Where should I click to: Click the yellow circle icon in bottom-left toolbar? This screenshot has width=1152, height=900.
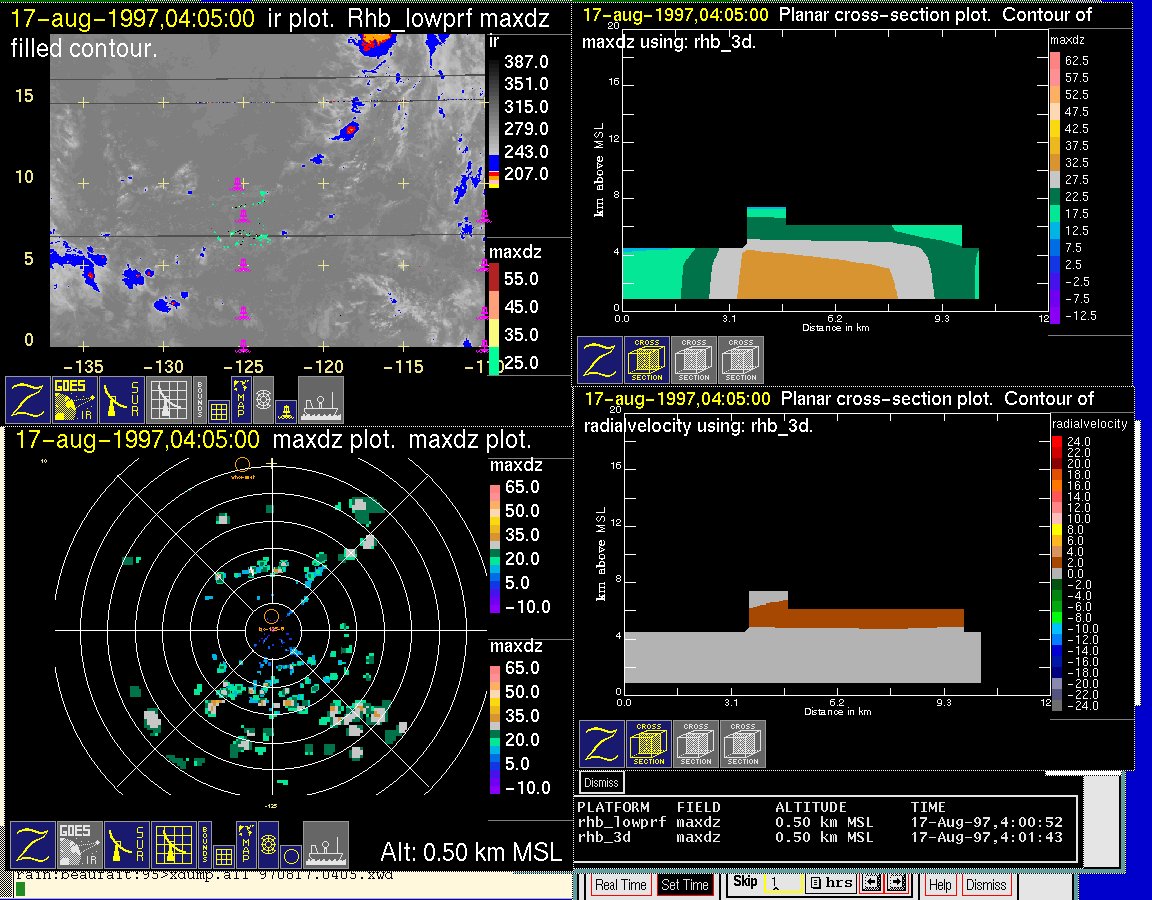[x=290, y=855]
